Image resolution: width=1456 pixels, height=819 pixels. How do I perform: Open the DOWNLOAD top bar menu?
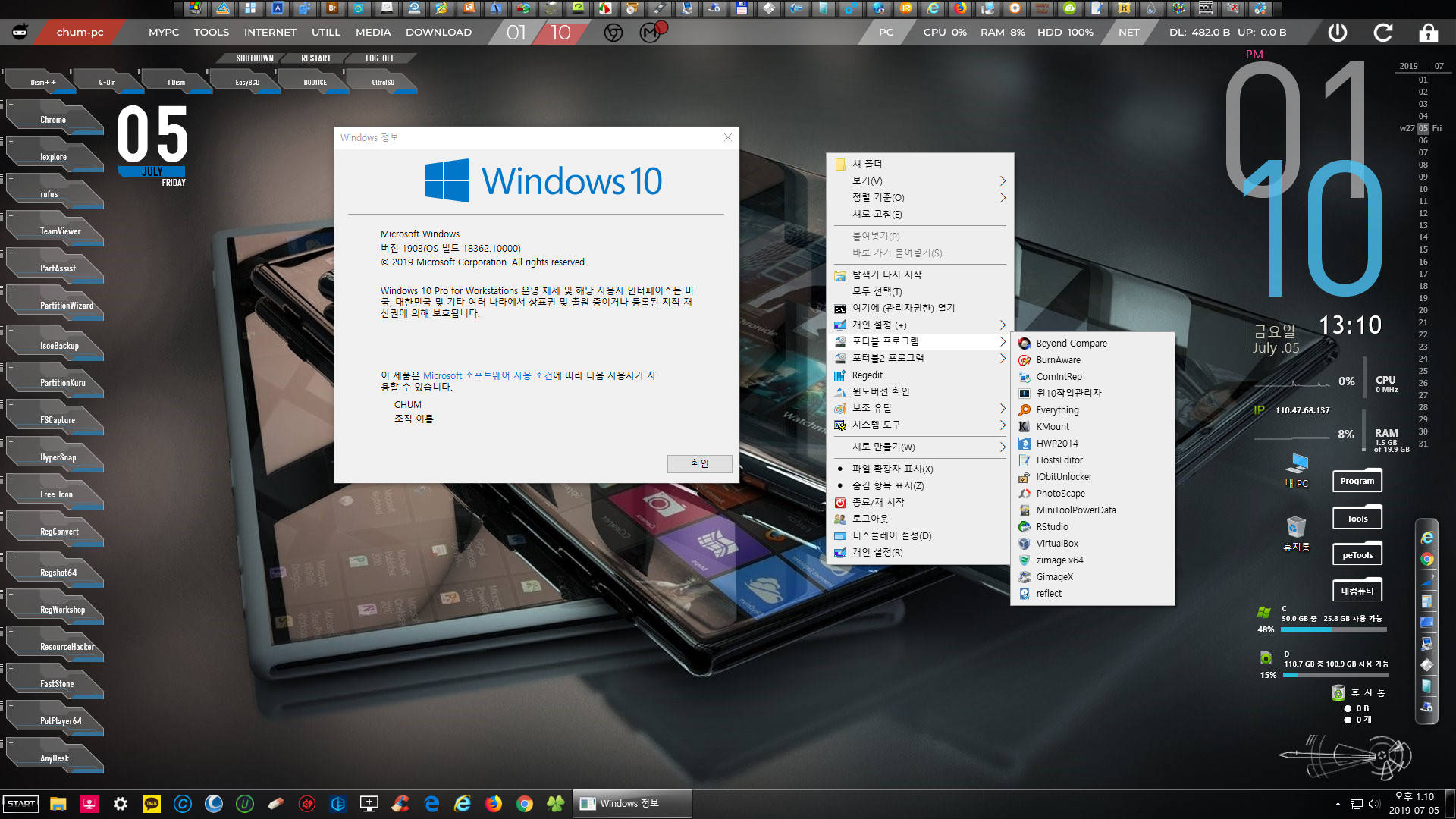coord(438,33)
